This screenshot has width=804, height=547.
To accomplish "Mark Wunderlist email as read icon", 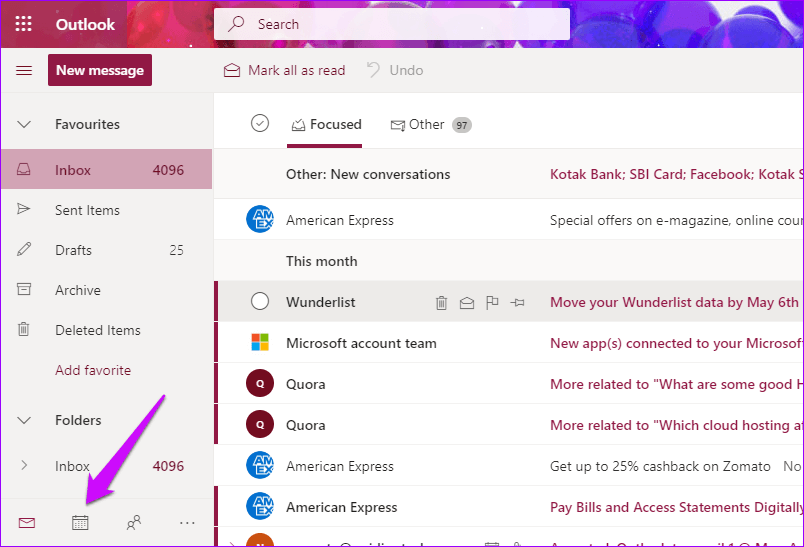I will 467,303.
